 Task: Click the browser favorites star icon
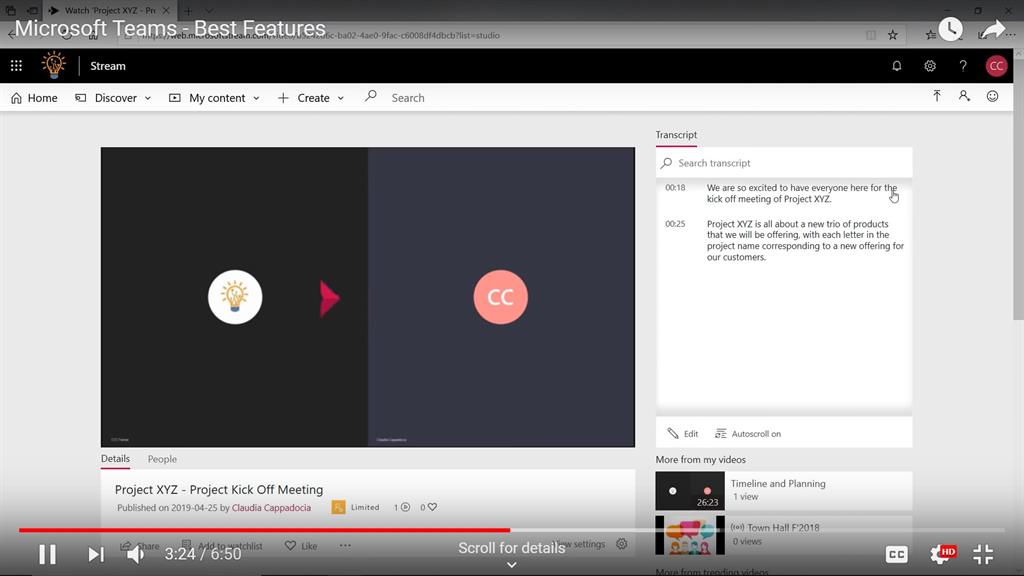892,35
